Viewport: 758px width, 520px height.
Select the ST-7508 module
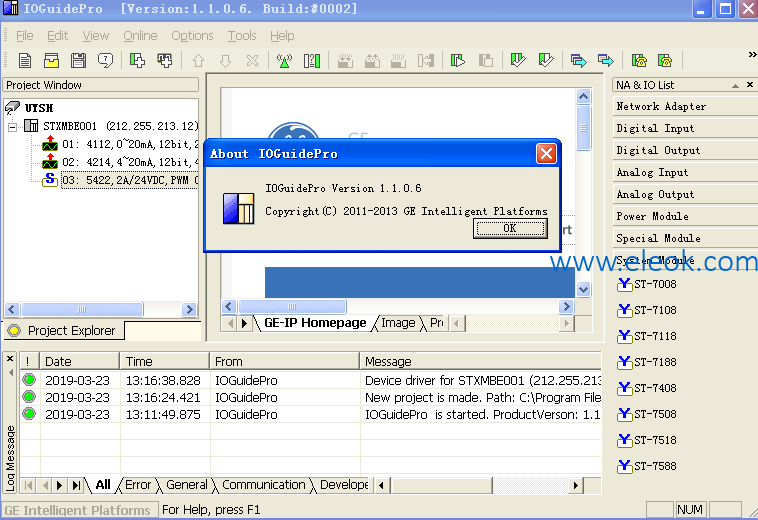(647, 414)
